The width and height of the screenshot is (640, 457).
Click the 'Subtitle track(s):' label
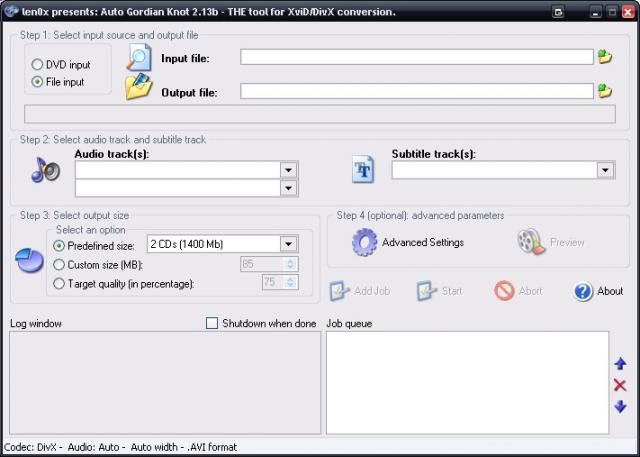pyautogui.click(x=433, y=154)
